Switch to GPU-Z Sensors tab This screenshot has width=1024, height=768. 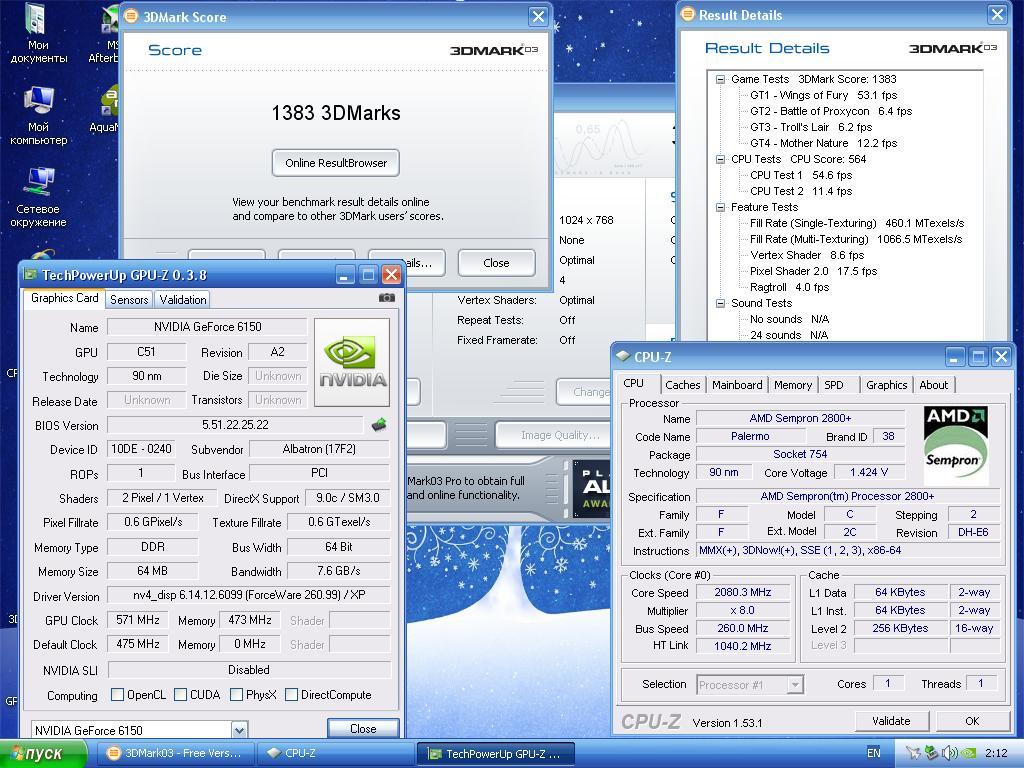click(129, 300)
